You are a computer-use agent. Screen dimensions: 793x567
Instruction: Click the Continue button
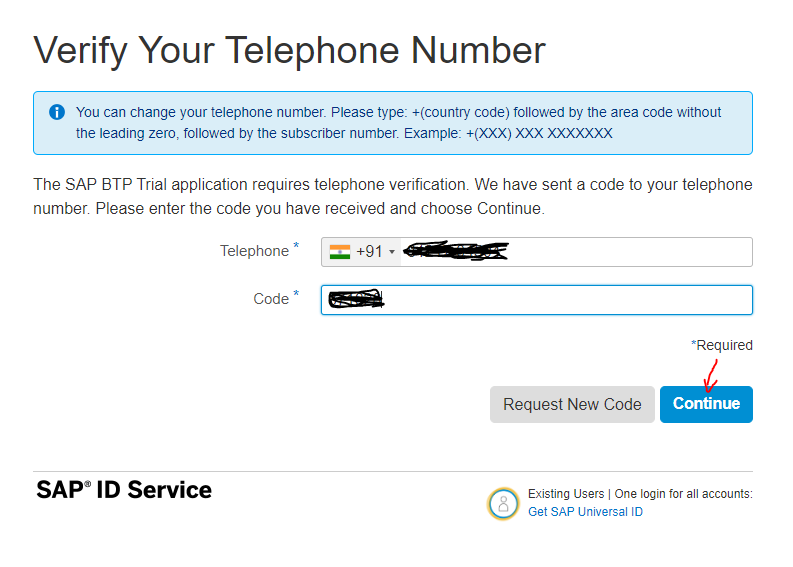706,404
